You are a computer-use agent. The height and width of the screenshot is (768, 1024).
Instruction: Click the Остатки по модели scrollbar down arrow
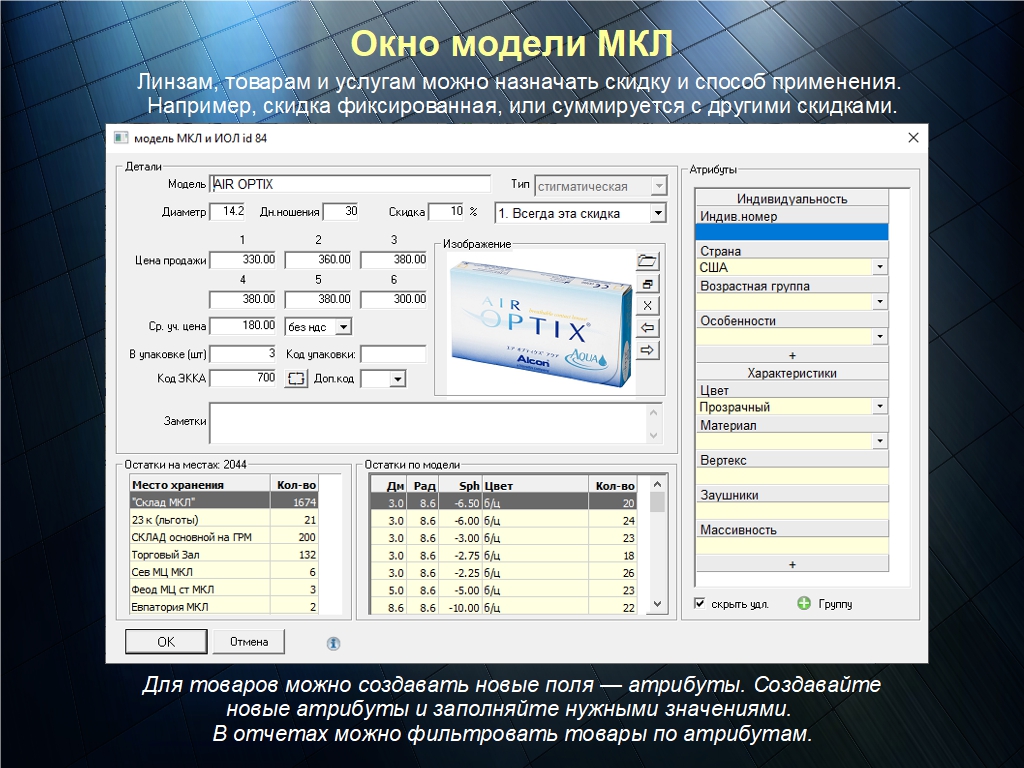click(x=657, y=604)
